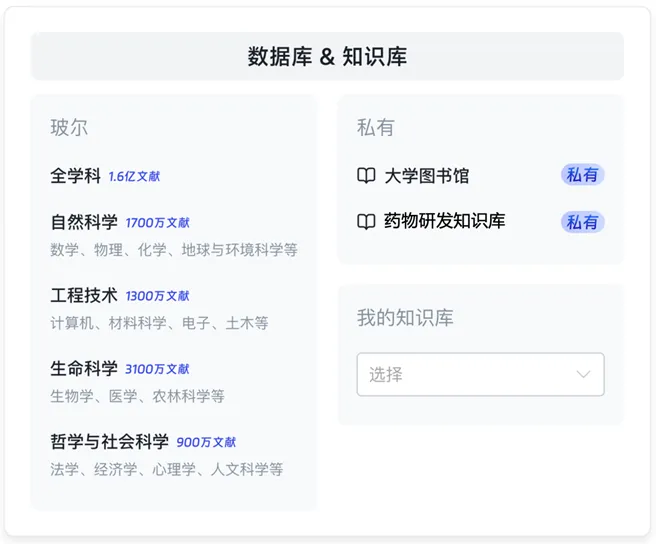Open the 药物研发知识库 private library
Viewport: 656px width, 544px height.
[444, 221]
